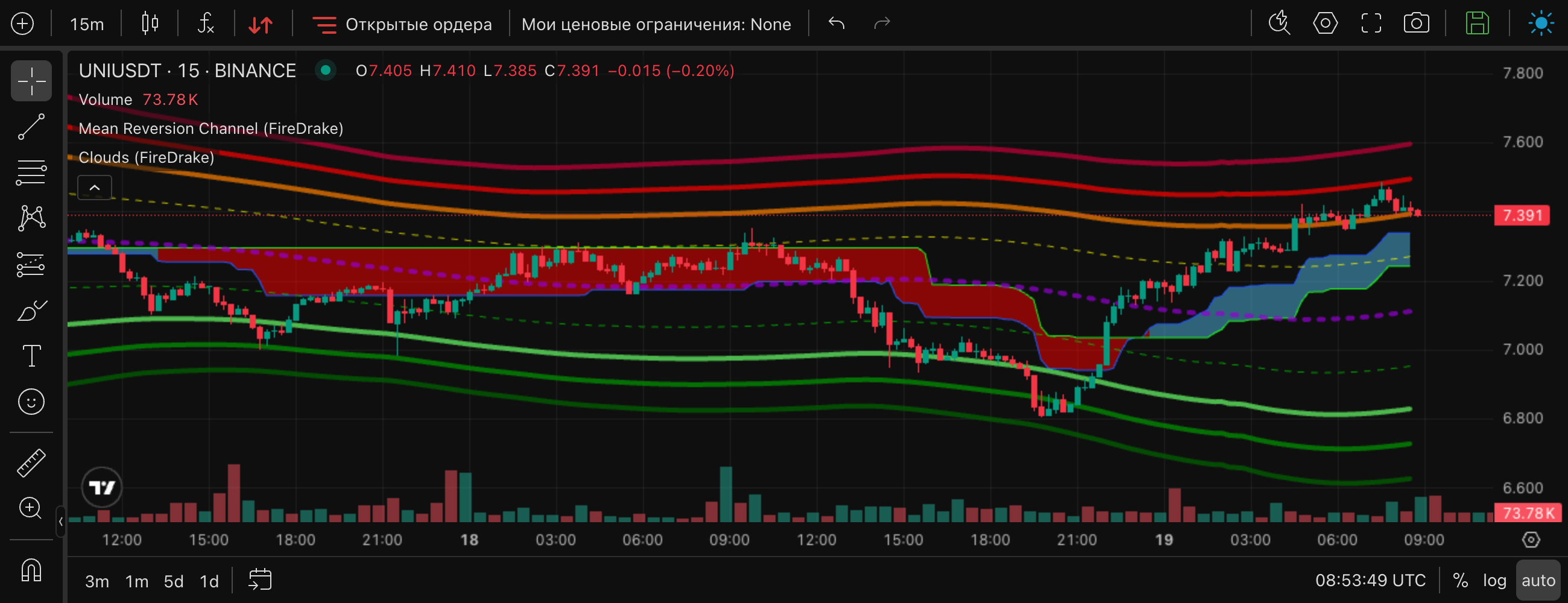Collapse the indicator legend chevron

coord(94,188)
